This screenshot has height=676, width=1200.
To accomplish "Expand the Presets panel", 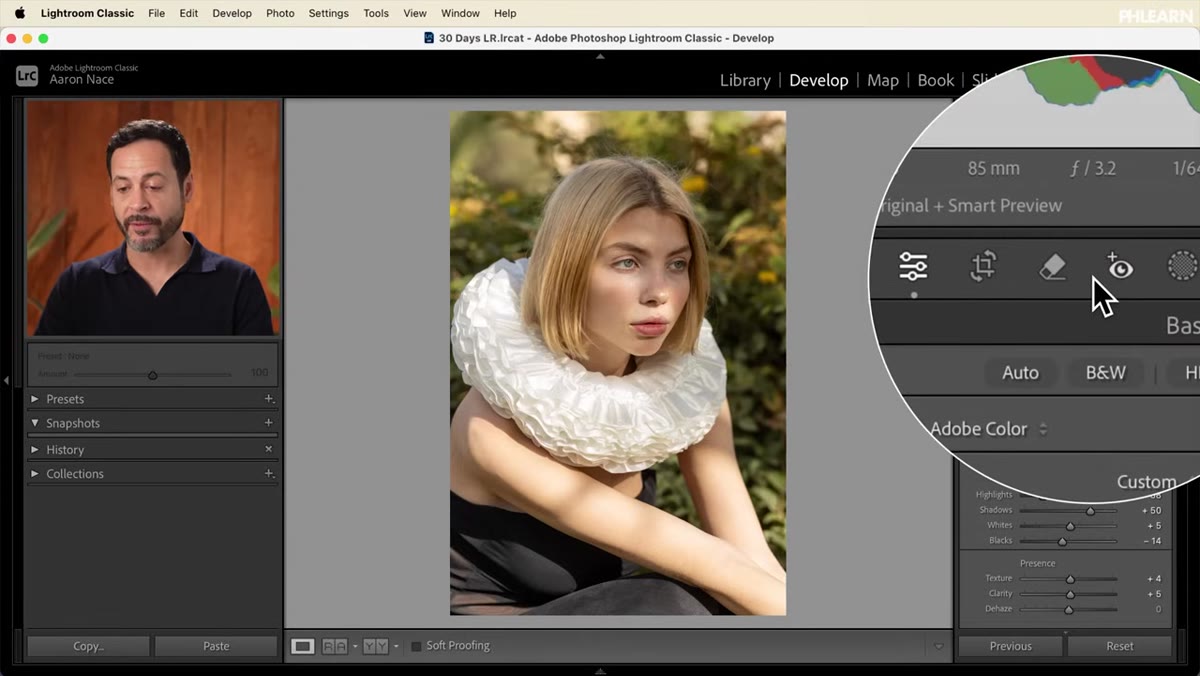I will tap(35, 399).
